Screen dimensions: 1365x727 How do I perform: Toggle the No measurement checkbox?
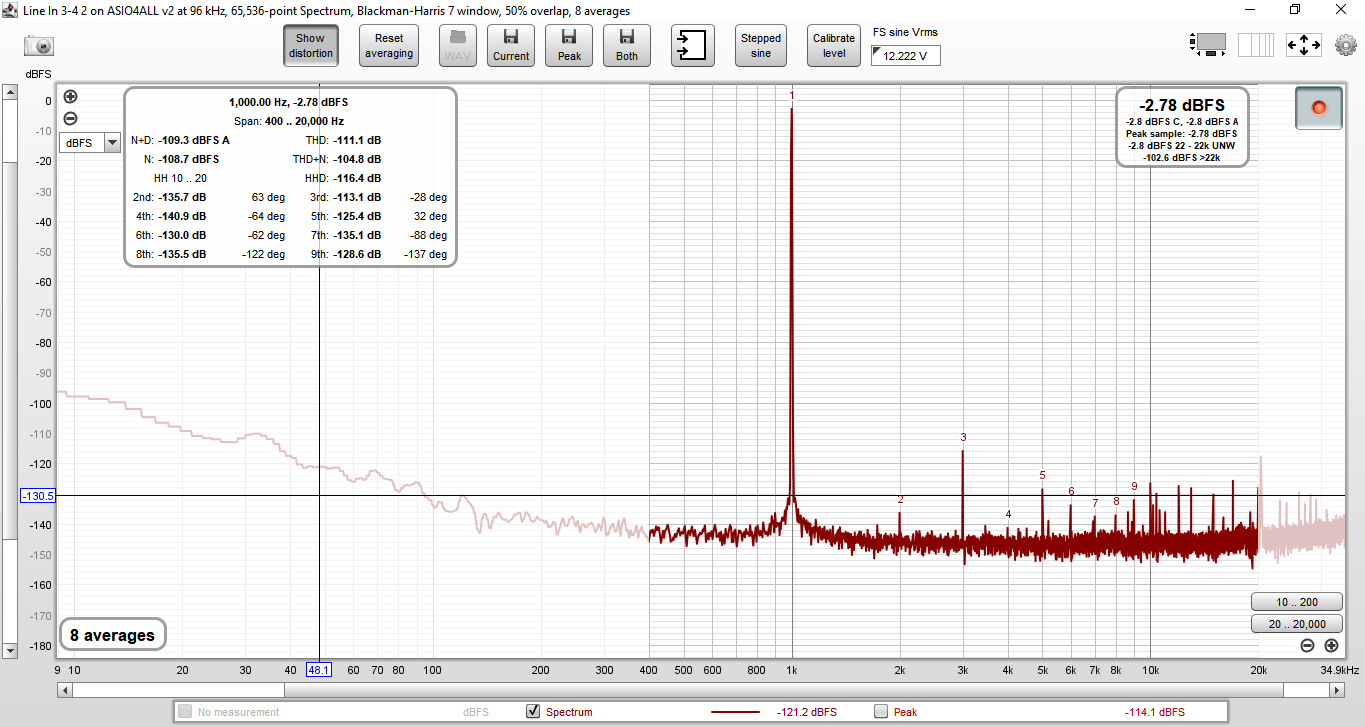(x=185, y=712)
